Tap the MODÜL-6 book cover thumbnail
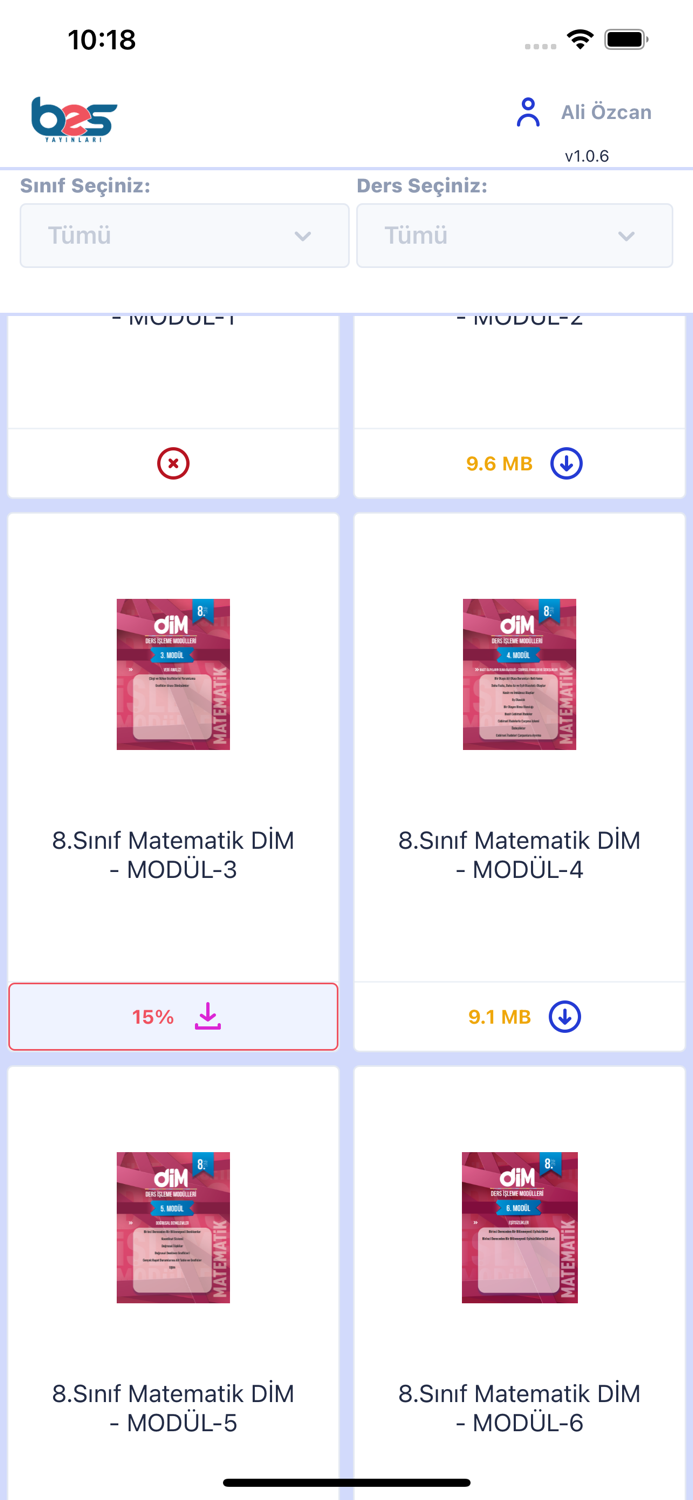 coord(519,1227)
